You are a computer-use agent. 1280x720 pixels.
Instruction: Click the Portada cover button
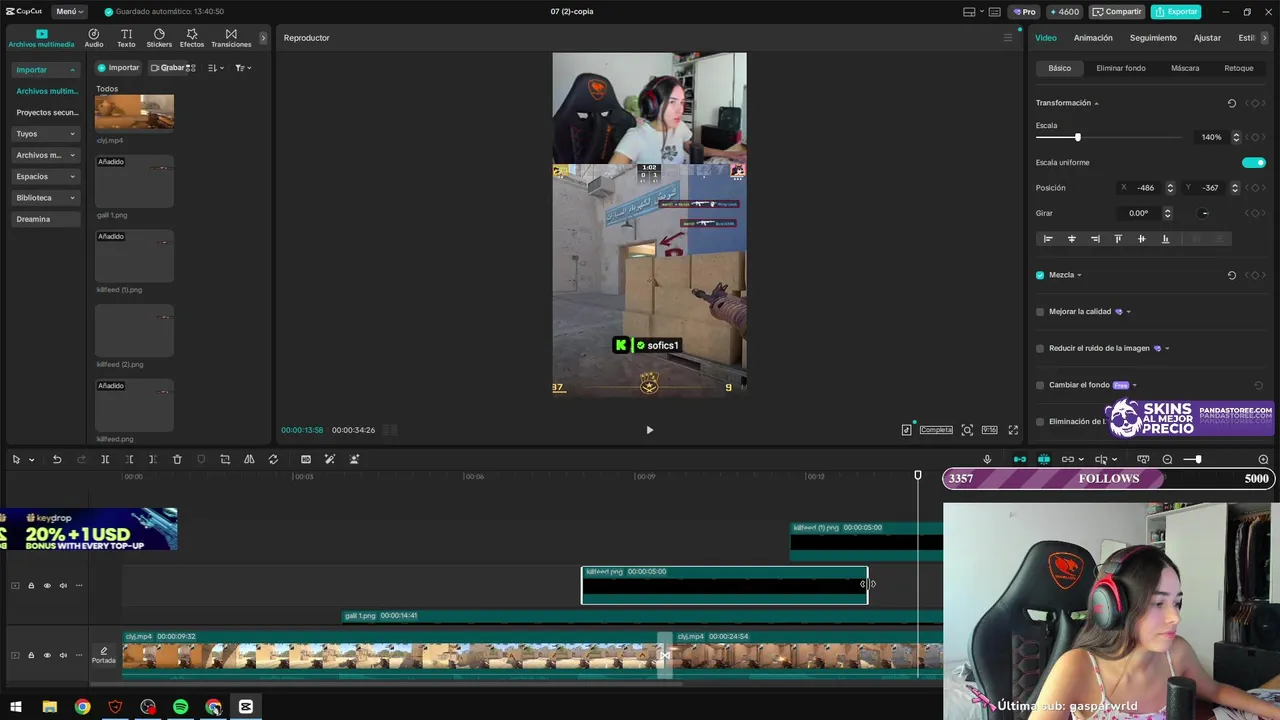(x=104, y=655)
